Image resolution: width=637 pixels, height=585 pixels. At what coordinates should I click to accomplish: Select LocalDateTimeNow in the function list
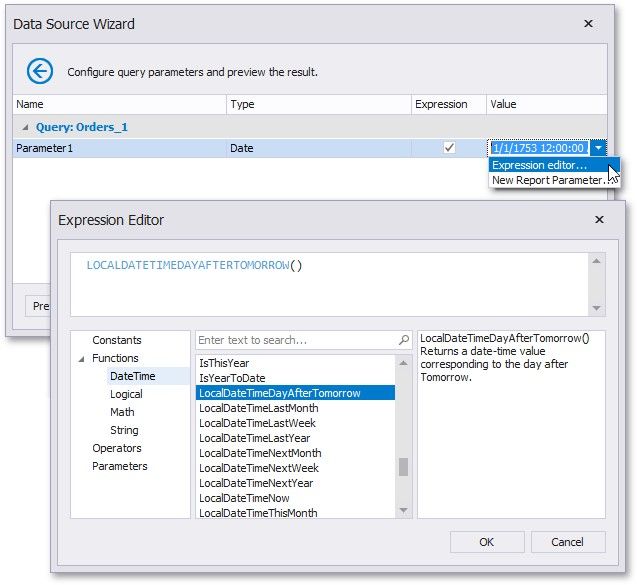(x=244, y=498)
